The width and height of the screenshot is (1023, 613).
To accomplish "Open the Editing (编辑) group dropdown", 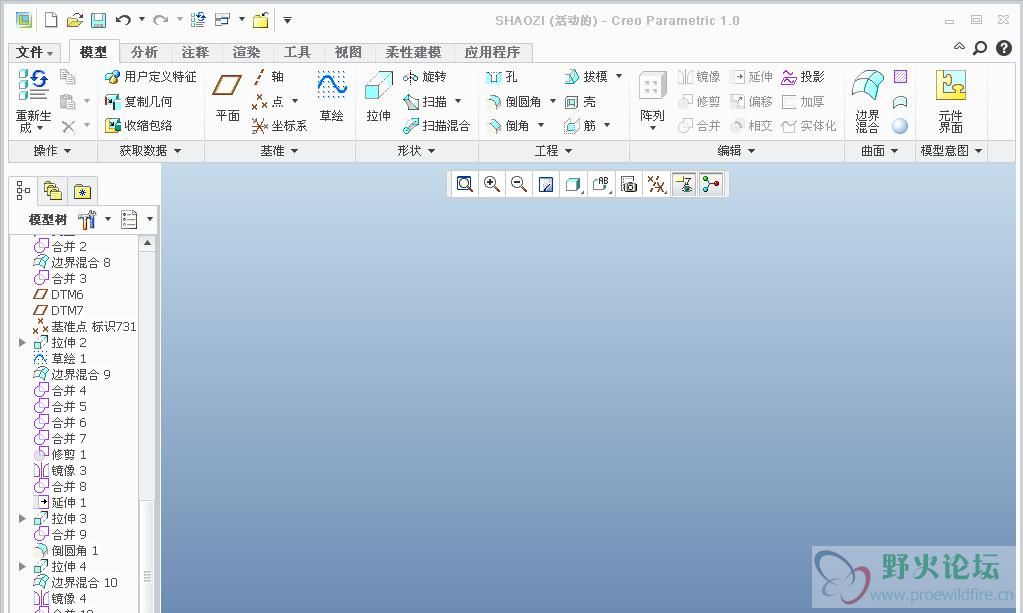I will (x=736, y=151).
